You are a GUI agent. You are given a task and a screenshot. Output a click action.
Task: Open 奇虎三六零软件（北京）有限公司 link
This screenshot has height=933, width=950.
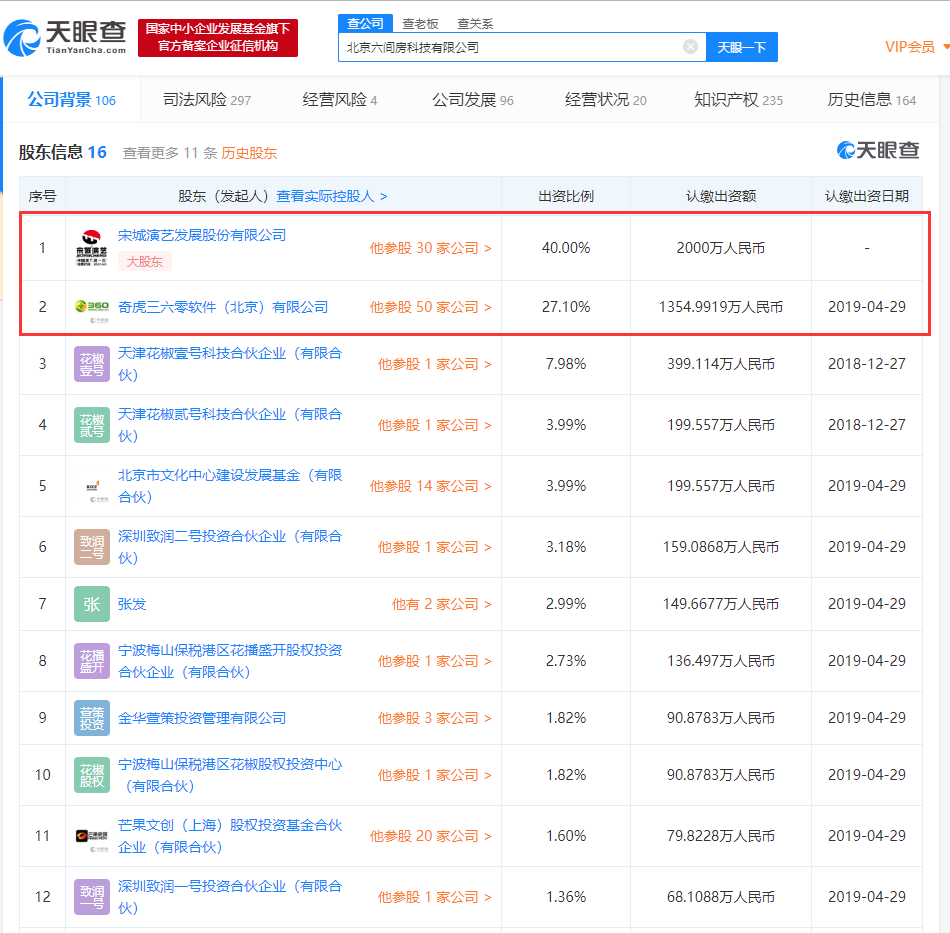pos(223,307)
